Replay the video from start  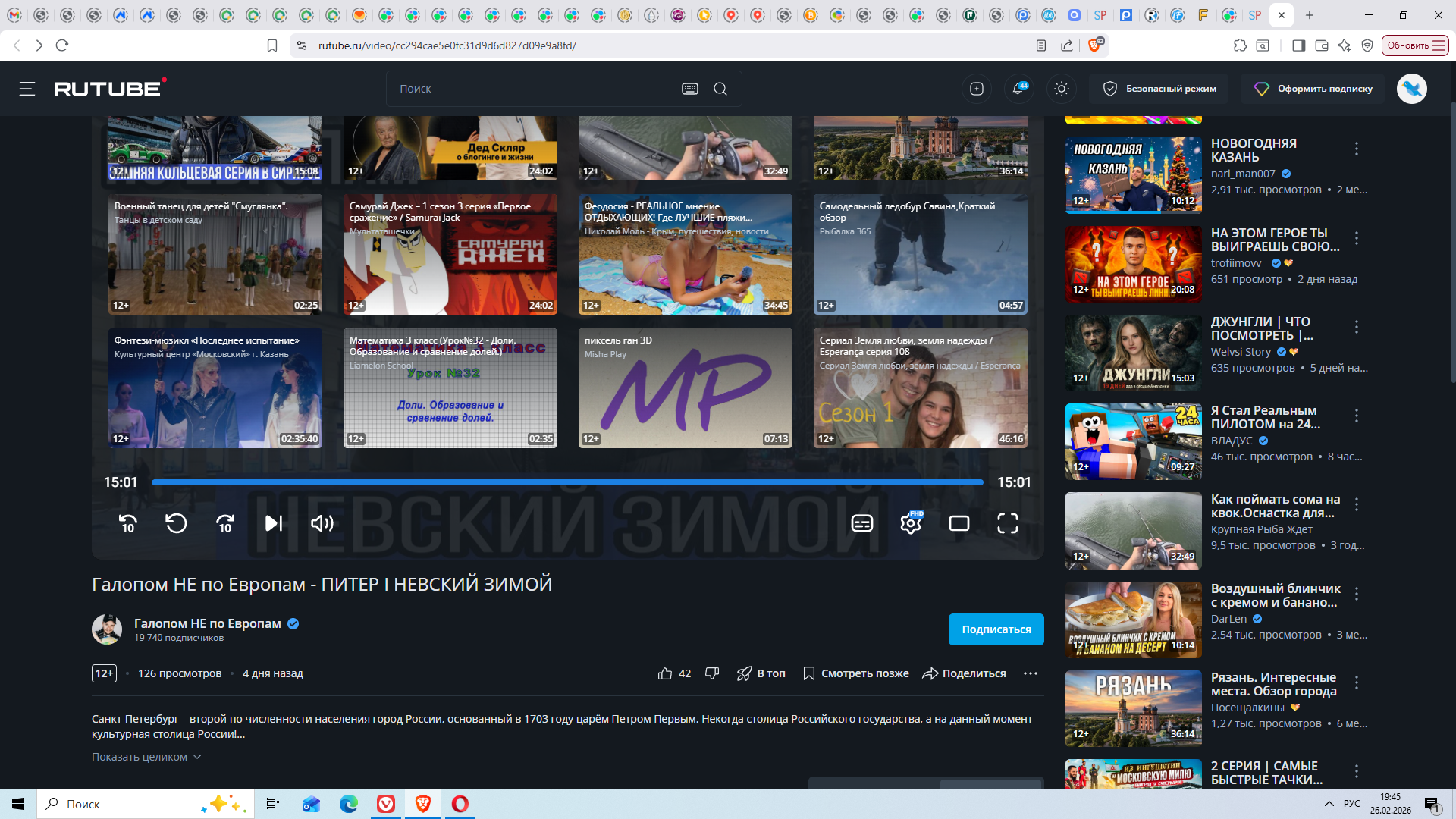tap(176, 523)
